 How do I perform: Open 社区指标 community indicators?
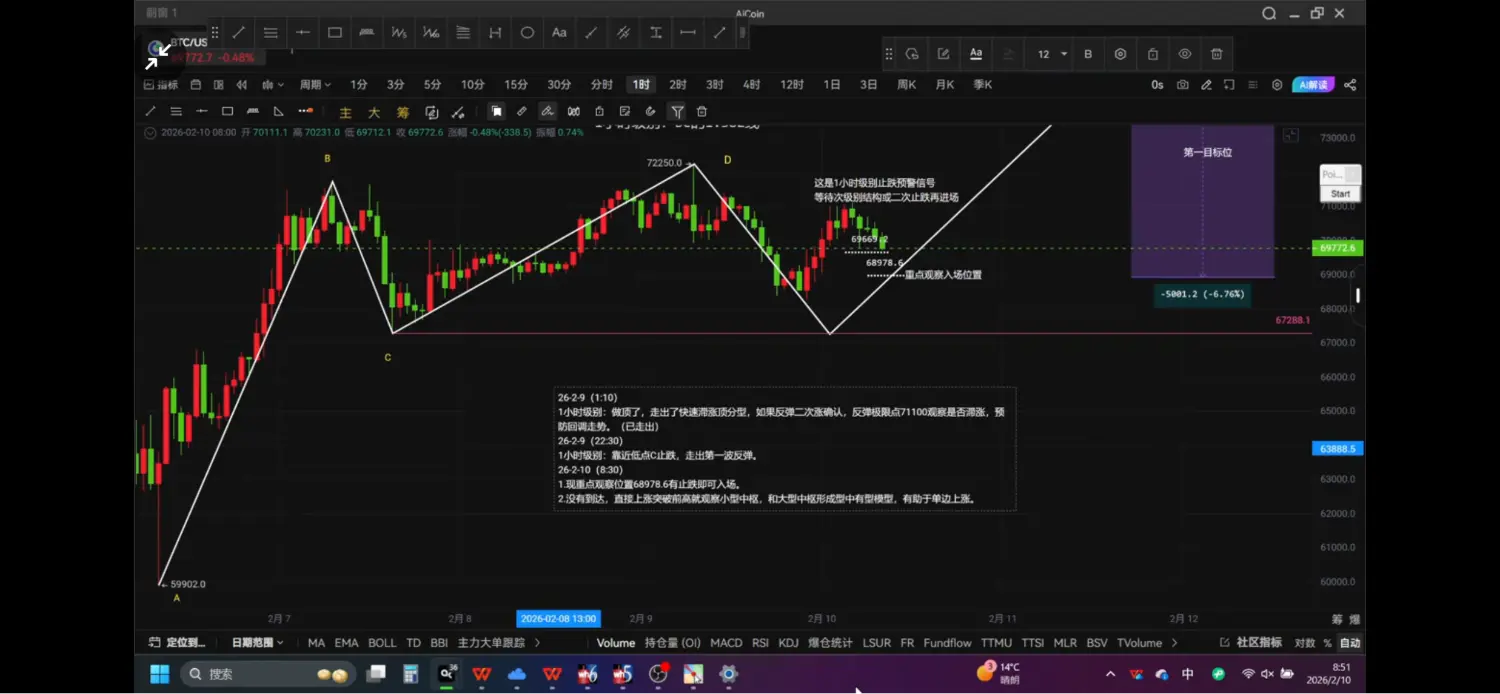[1251, 643]
